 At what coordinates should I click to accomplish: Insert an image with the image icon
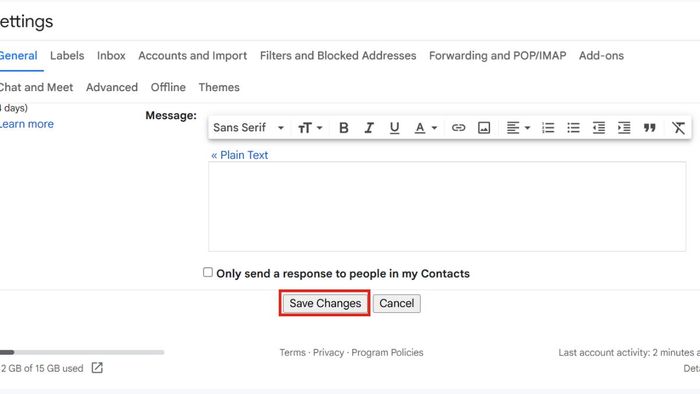[484, 128]
